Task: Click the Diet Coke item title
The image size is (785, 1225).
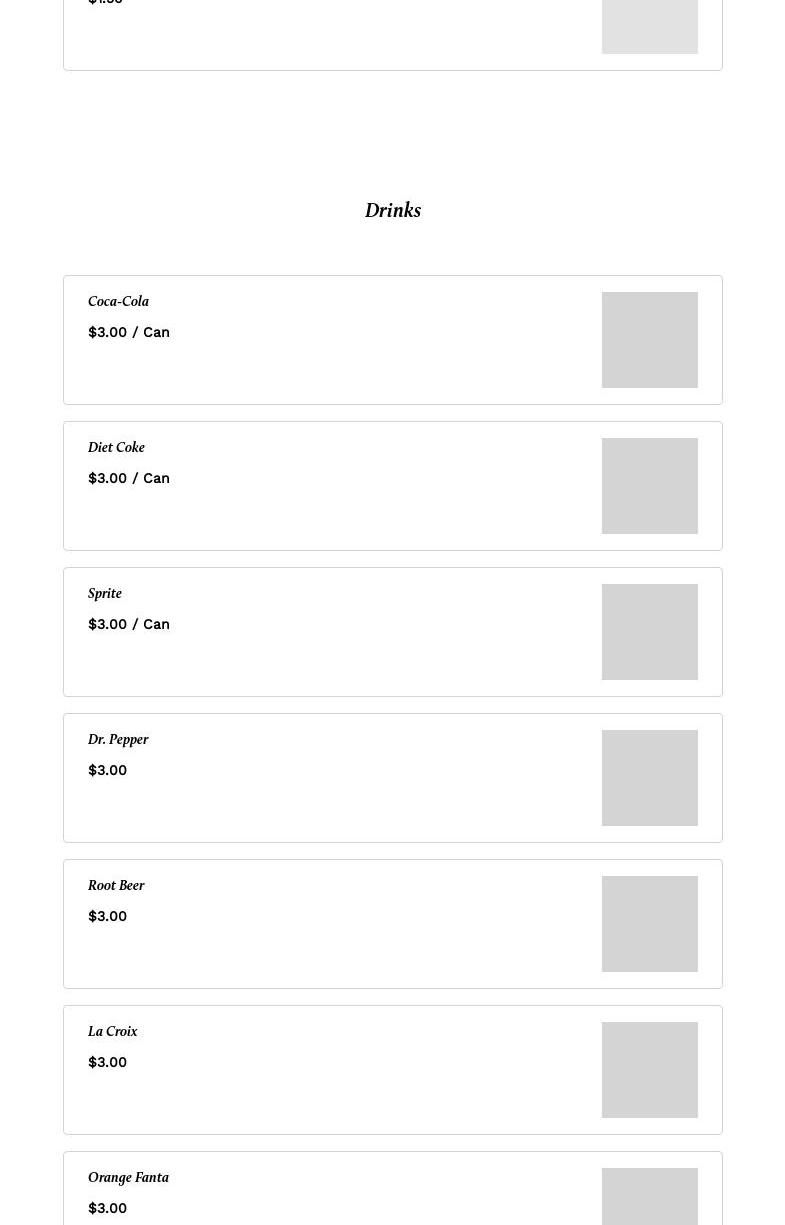Action: coord(116,448)
